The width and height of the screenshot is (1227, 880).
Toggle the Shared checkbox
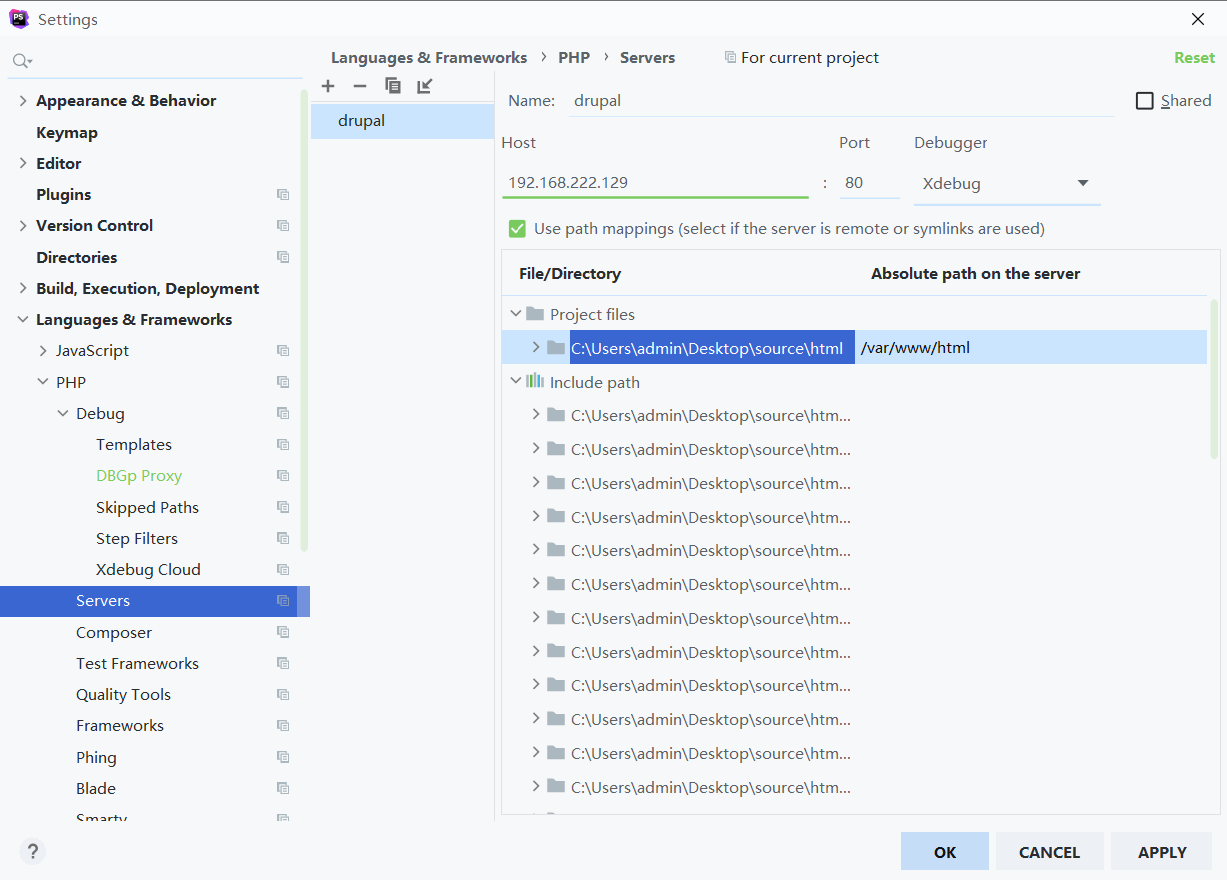1145,101
